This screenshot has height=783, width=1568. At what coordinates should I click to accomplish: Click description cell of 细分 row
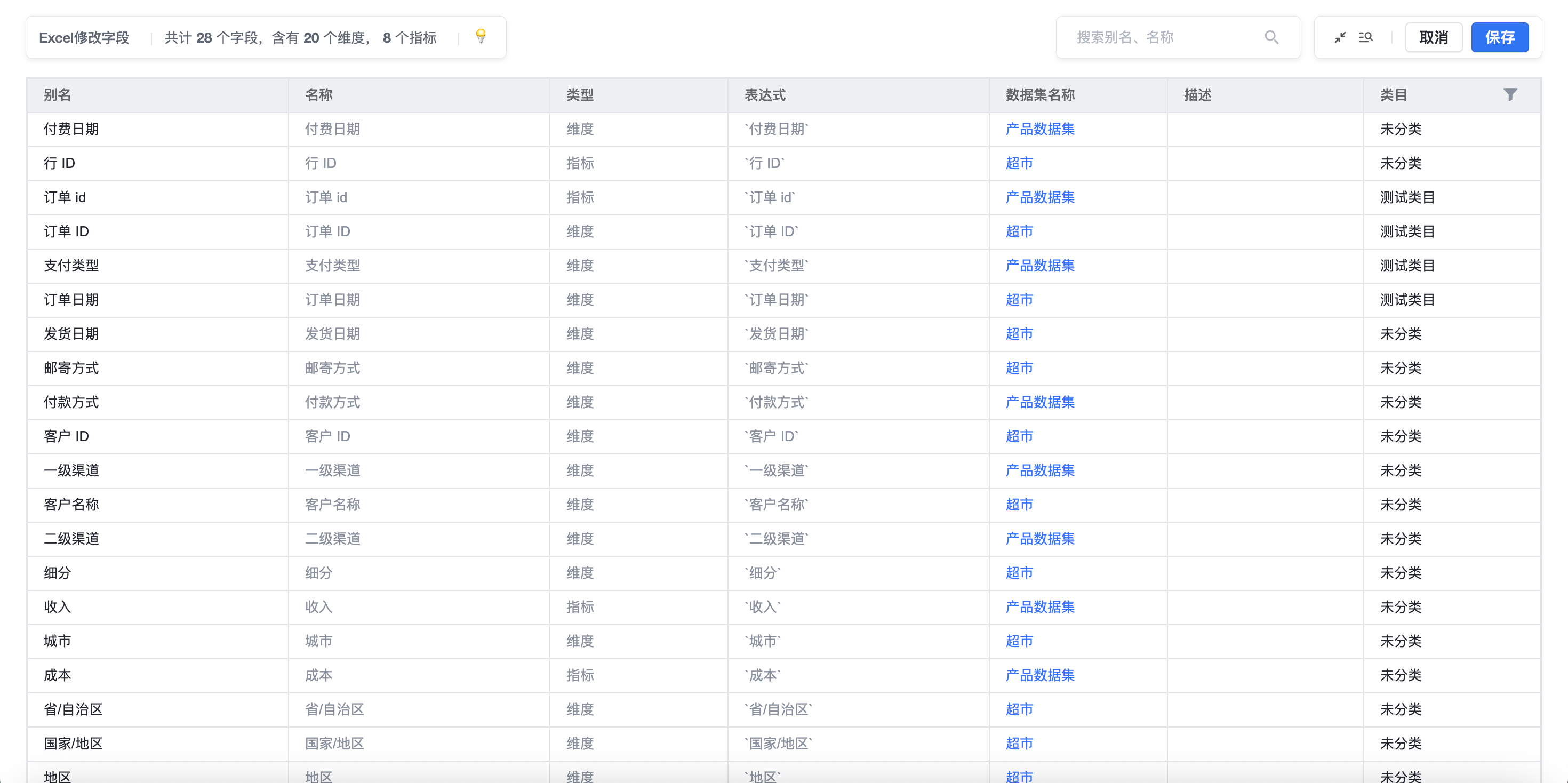pyautogui.click(x=1264, y=572)
